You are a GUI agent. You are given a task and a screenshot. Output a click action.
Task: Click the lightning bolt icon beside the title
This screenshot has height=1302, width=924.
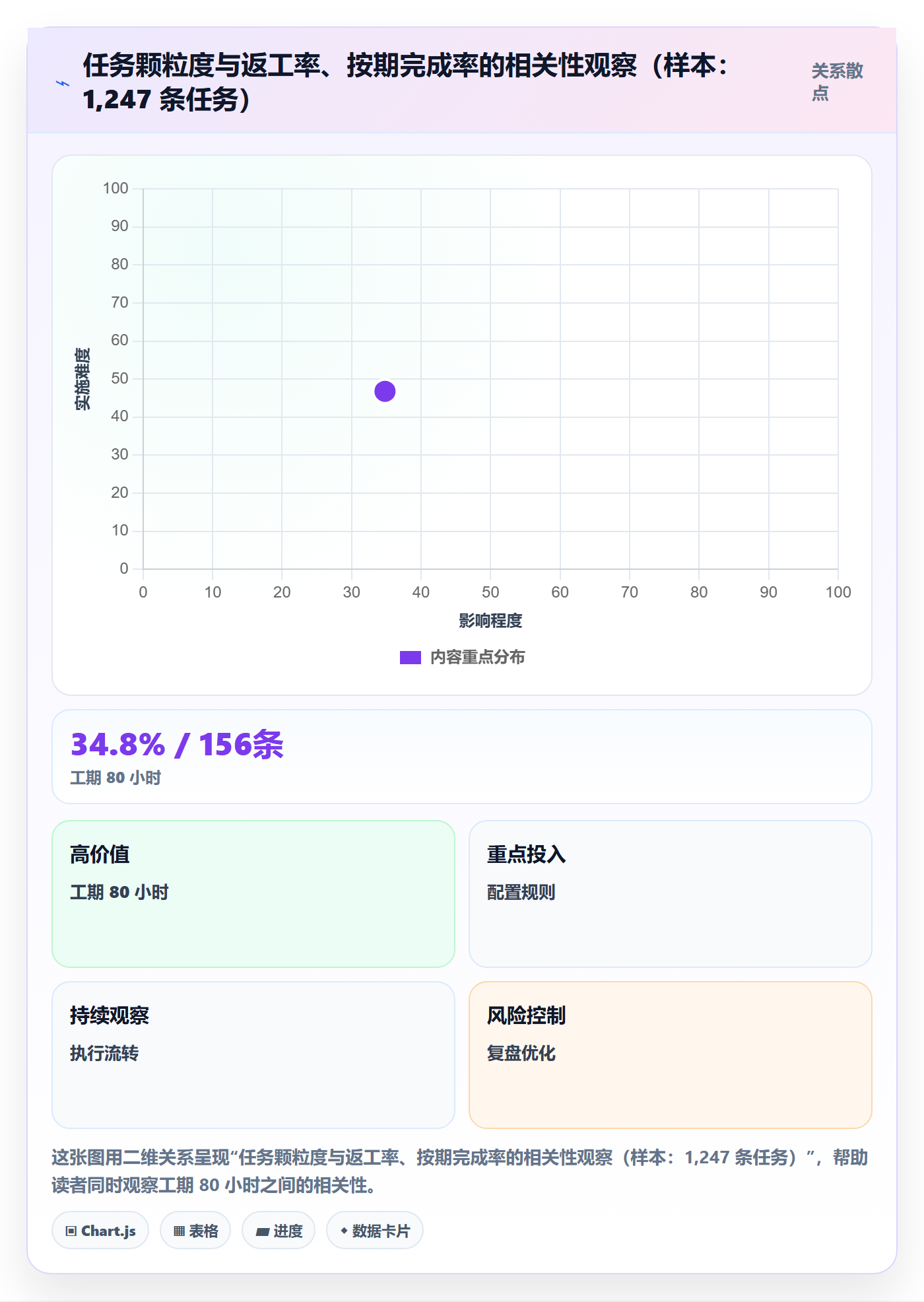pos(63,83)
